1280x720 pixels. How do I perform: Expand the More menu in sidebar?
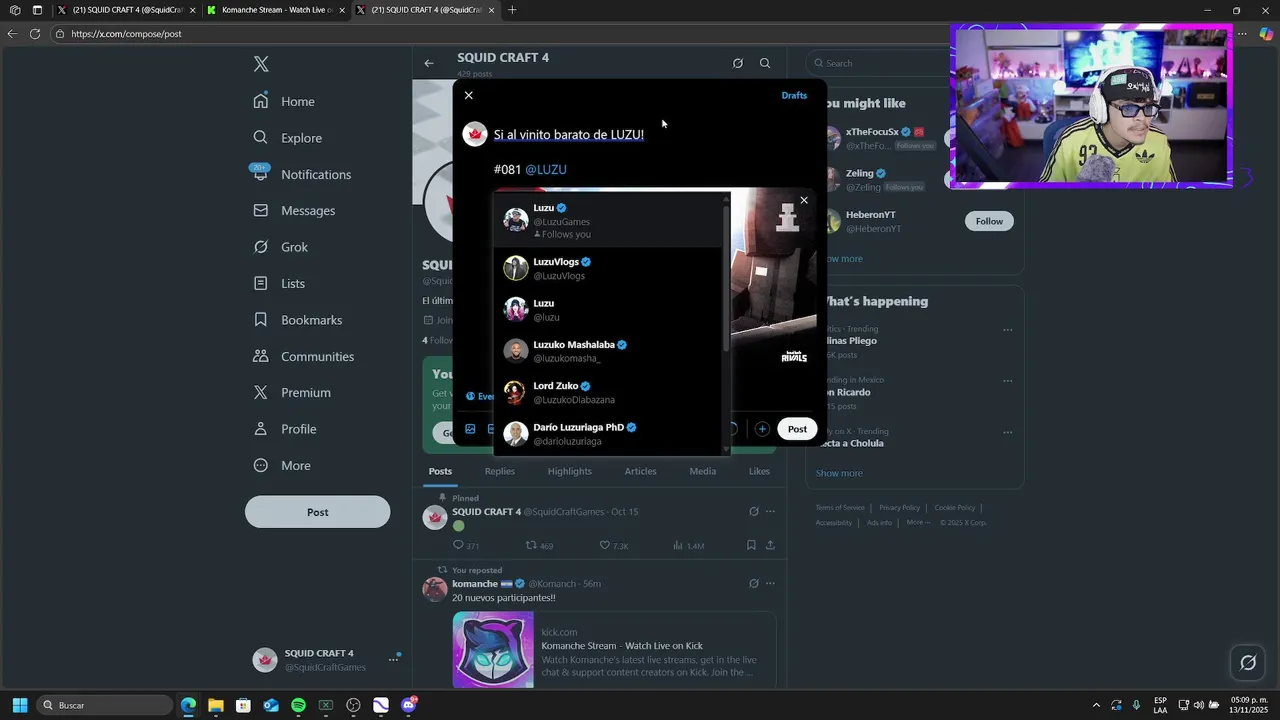(283, 466)
